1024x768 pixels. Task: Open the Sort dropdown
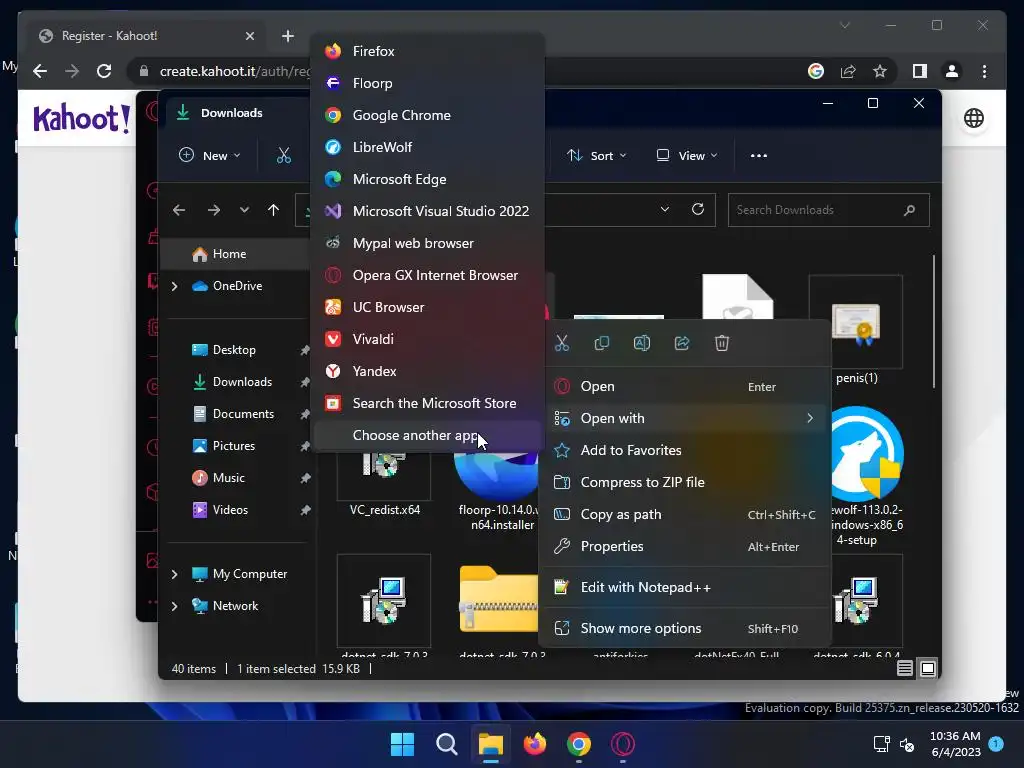click(x=596, y=155)
